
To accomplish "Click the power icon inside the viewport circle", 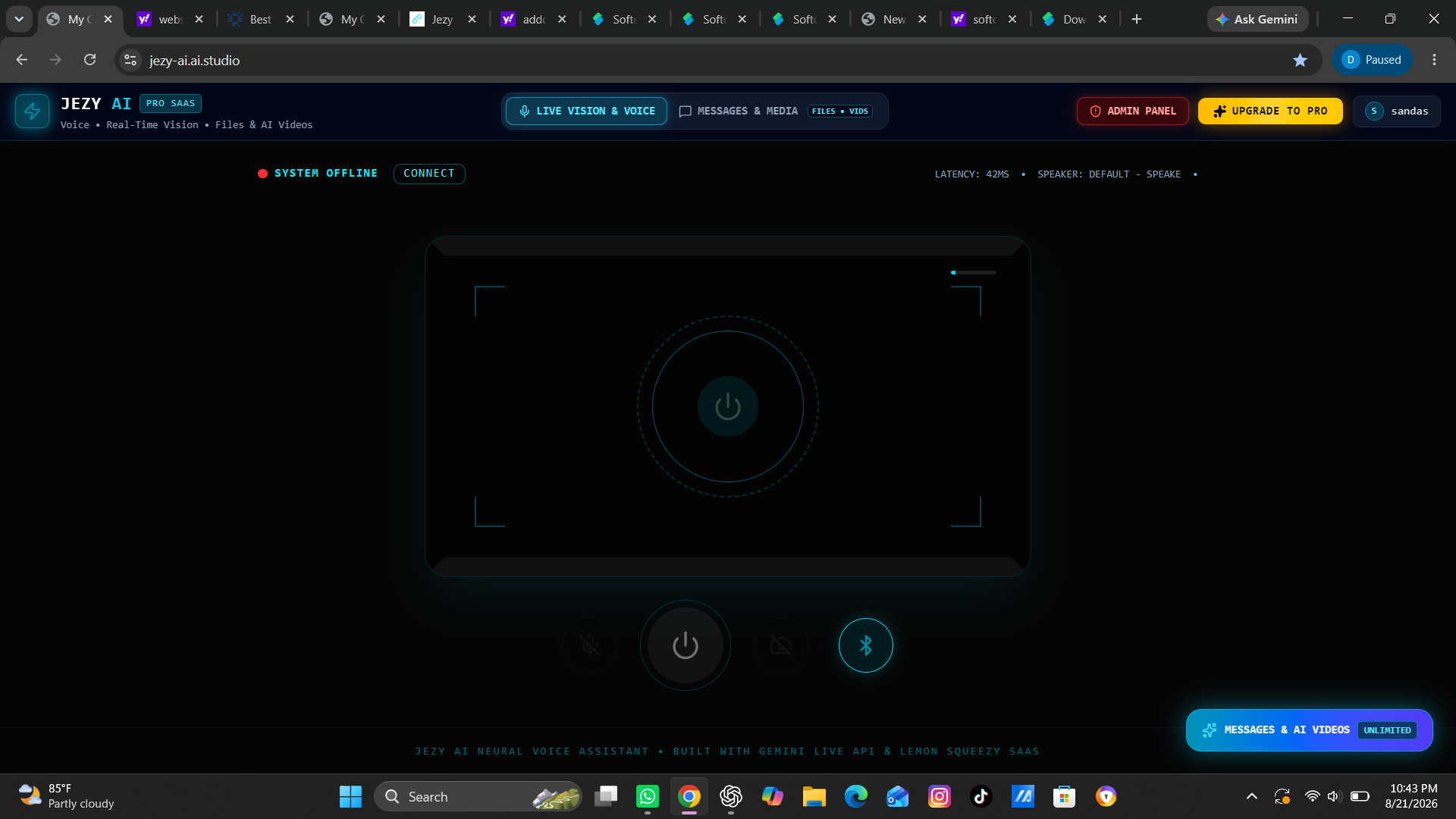I will pyautogui.click(x=728, y=406).
